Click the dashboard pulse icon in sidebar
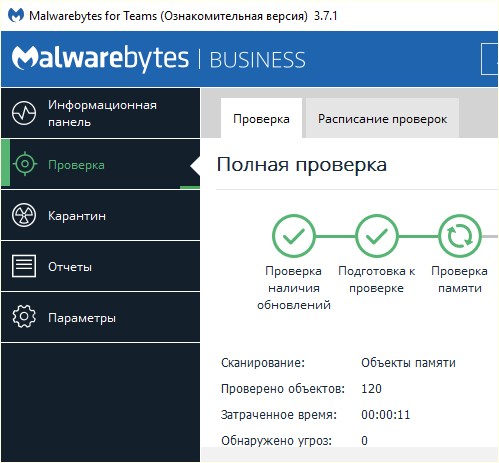Screen dimensions: 499x463 coord(24,113)
